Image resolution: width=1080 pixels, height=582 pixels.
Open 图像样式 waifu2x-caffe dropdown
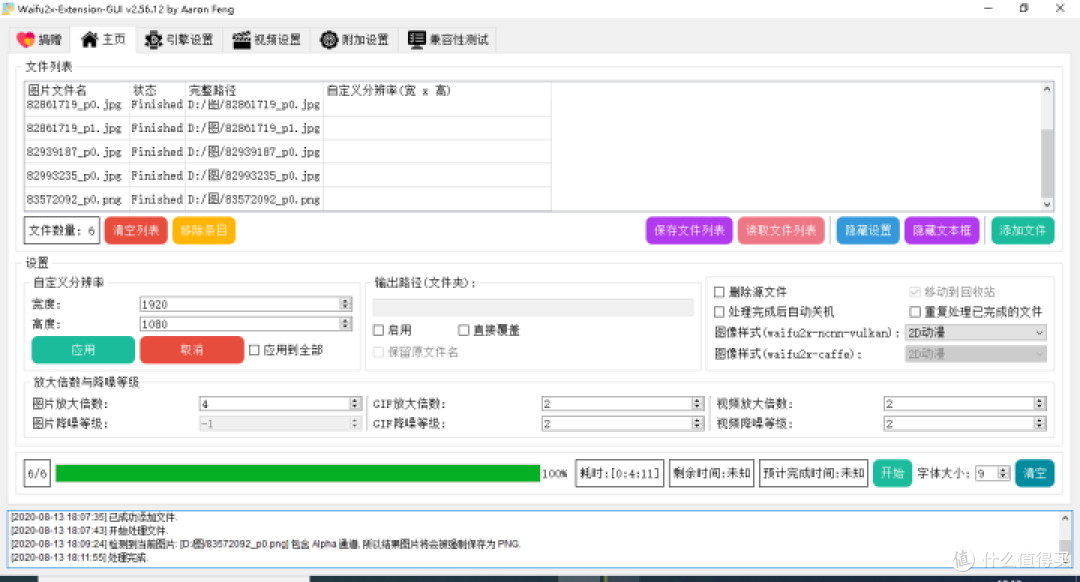point(975,354)
